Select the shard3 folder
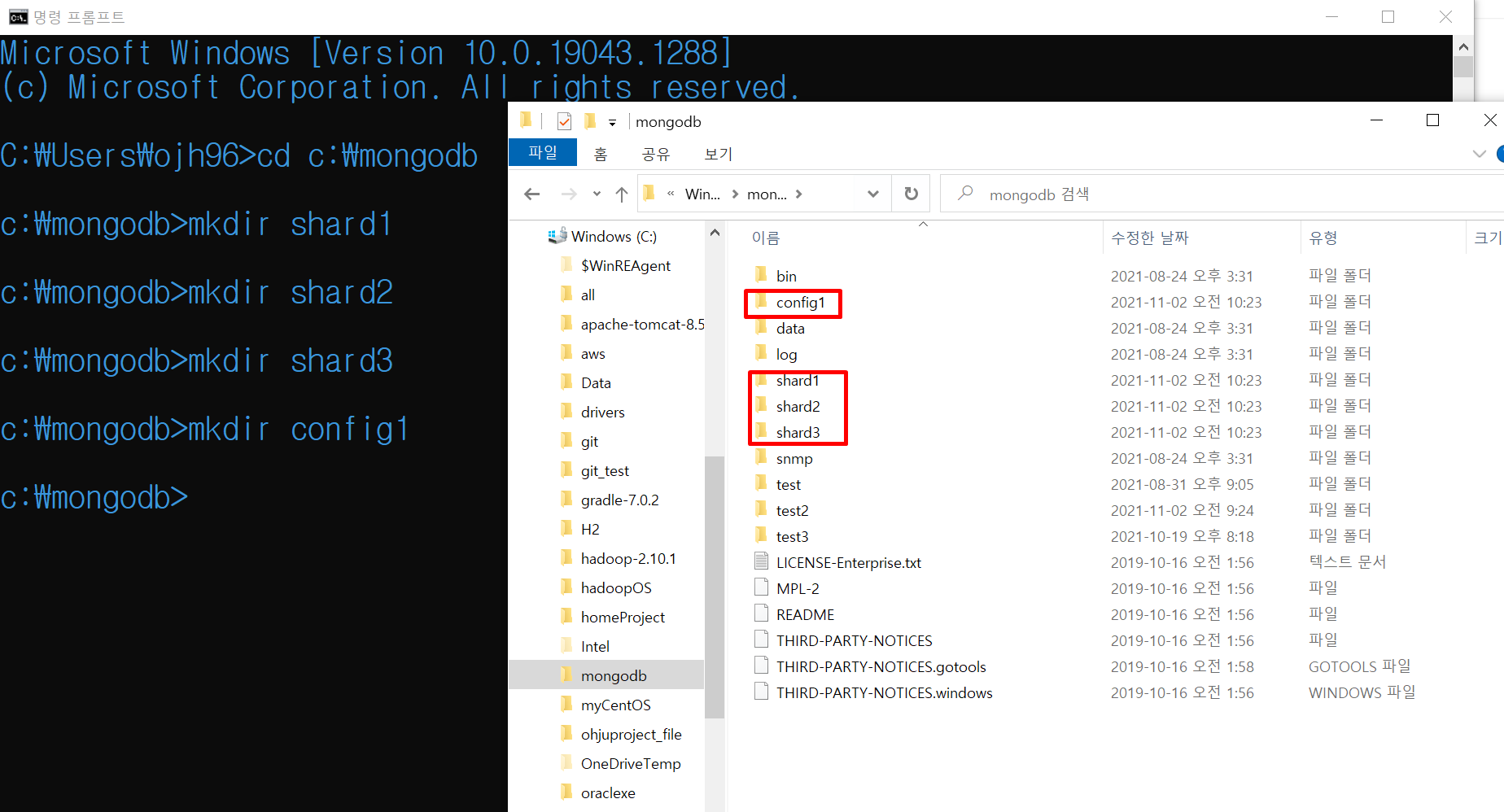The height and width of the screenshot is (812, 1504). click(798, 433)
